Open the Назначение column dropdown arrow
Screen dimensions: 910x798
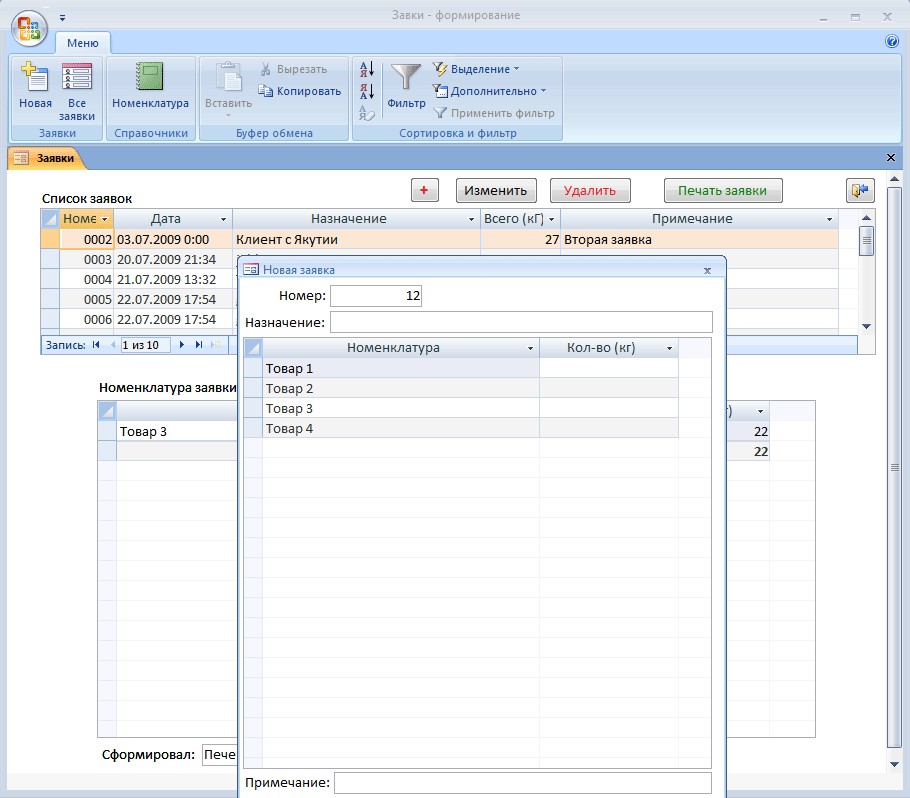tap(472, 219)
